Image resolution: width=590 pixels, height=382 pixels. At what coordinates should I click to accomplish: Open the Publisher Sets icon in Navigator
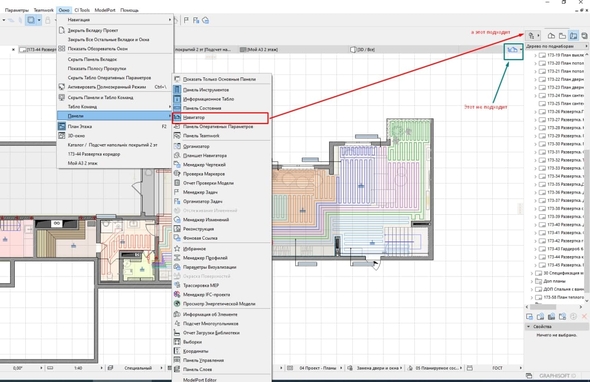point(584,36)
